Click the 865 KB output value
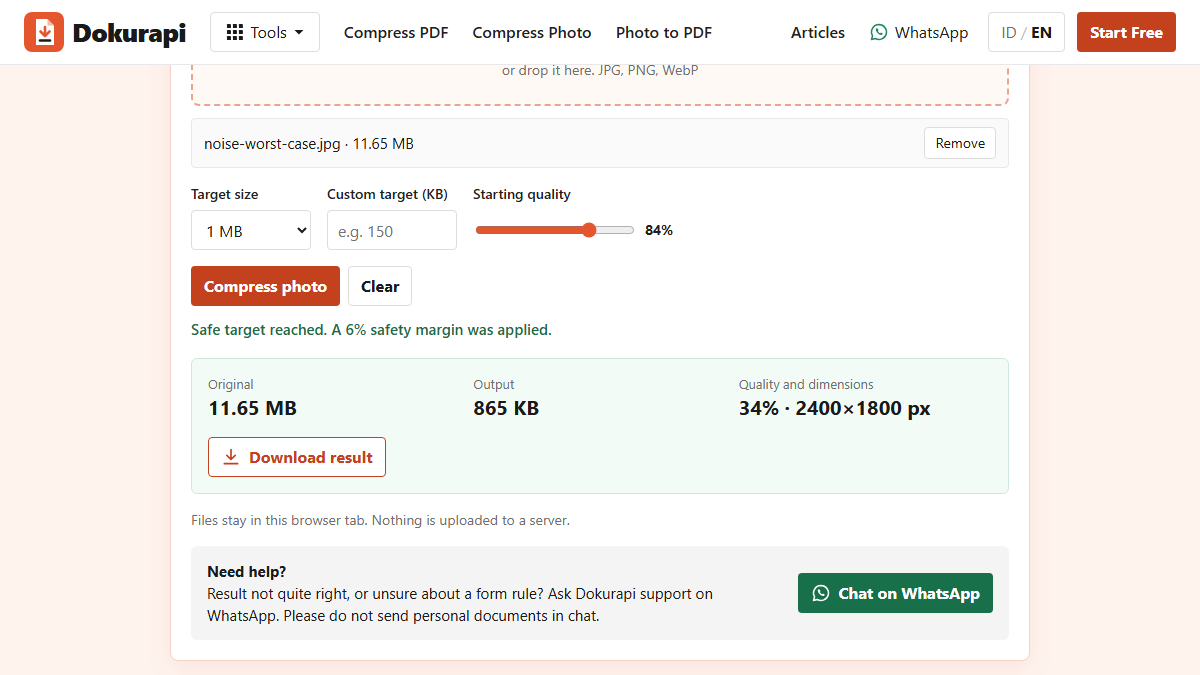The image size is (1200, 675). (x=506, y=408)
